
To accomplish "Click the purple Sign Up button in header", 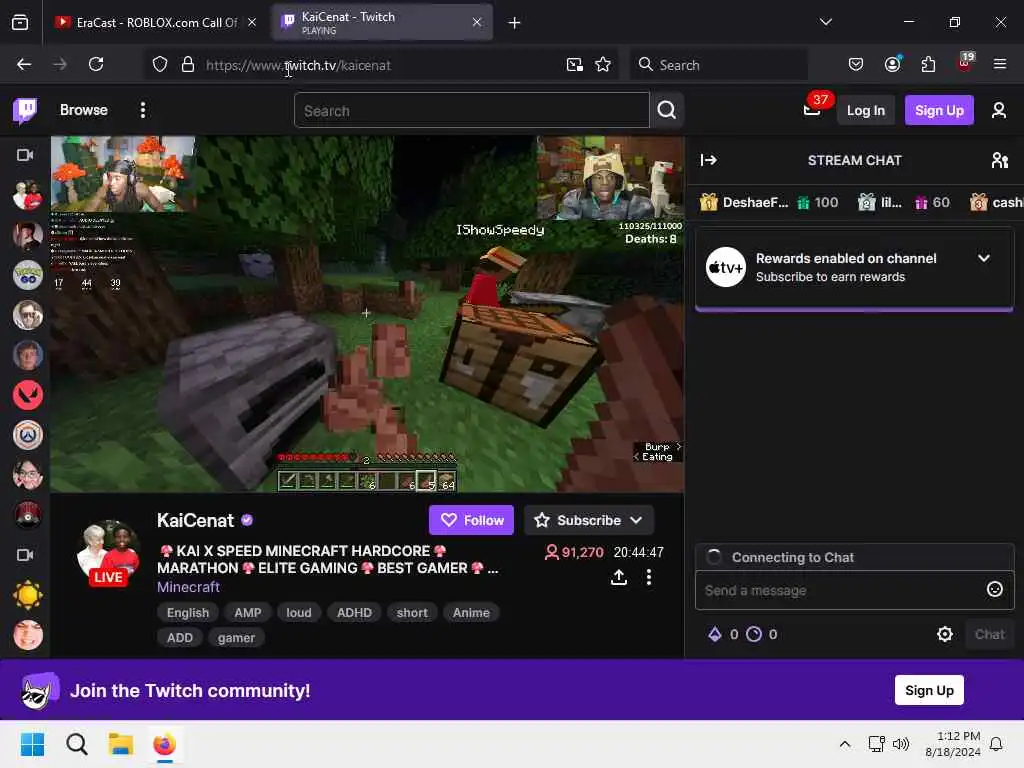I will pyautogui.click(x=939, y=110).
